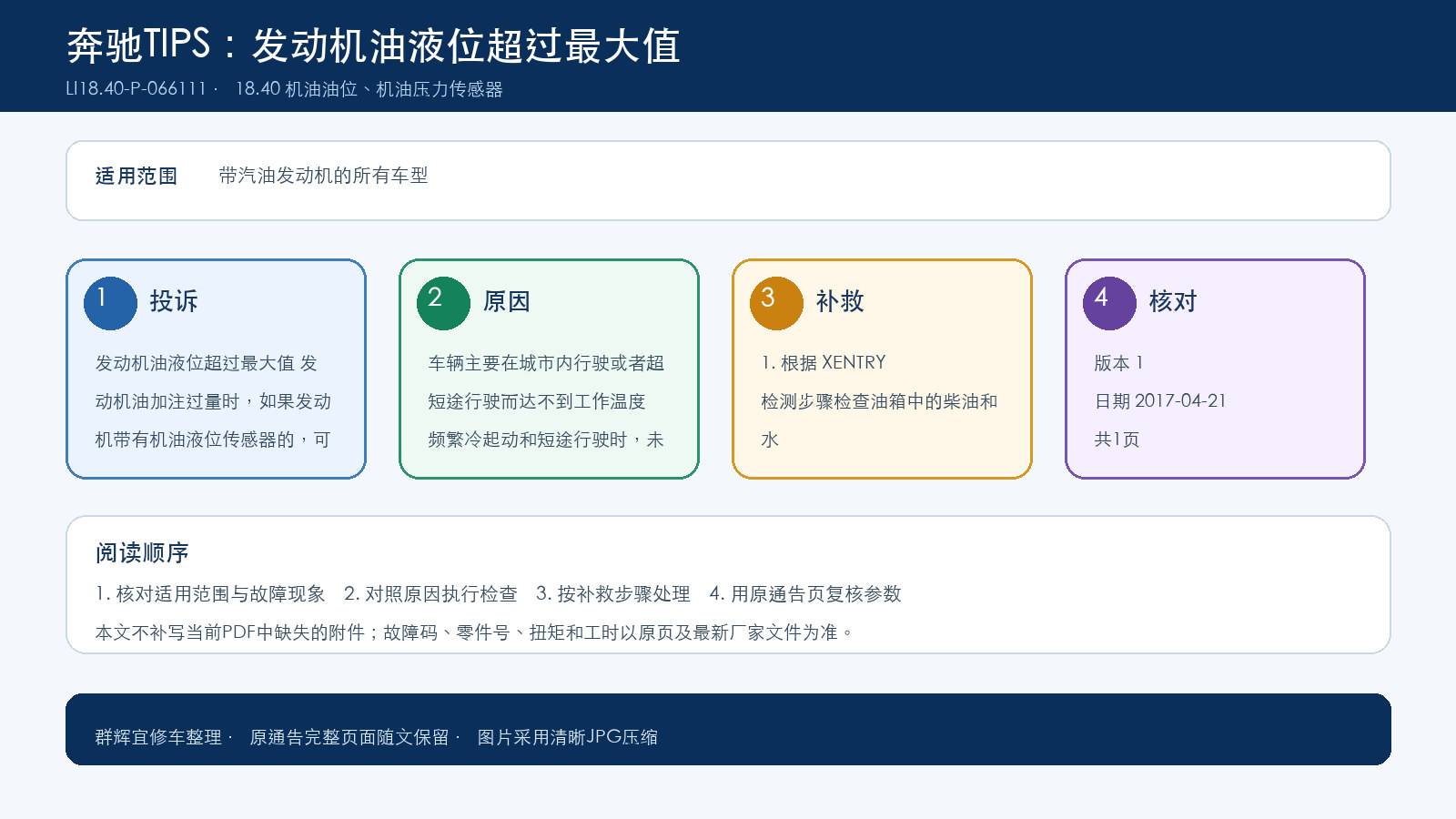Click line 动机油加注过量时,如果发动
1456x819 pixels.
(213, 401)
